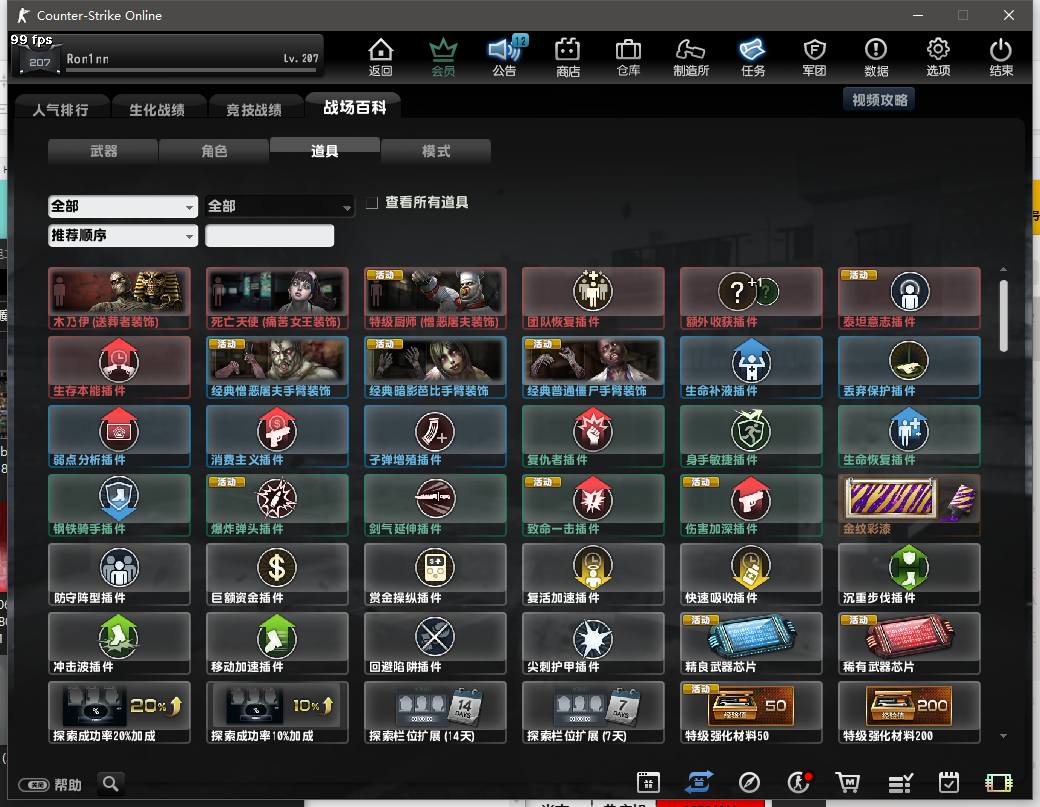1040x807 pixels.
Task: Select the 巨额资金插件 dollar item
Action: 277,574
